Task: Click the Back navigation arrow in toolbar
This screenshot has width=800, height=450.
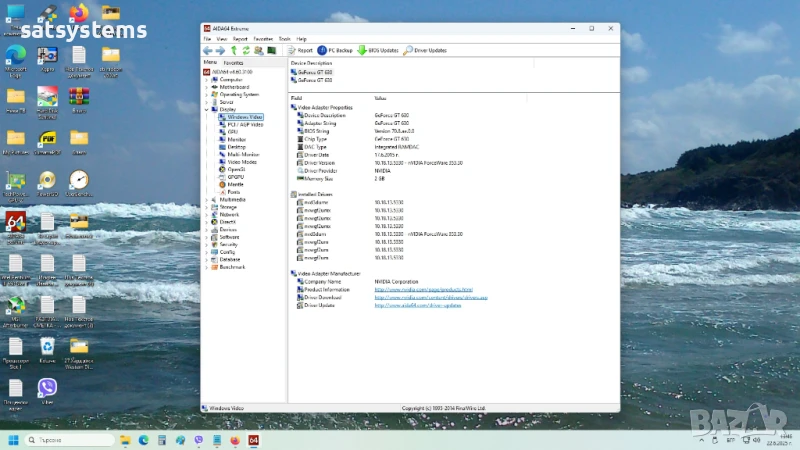Action: point(207,50)
